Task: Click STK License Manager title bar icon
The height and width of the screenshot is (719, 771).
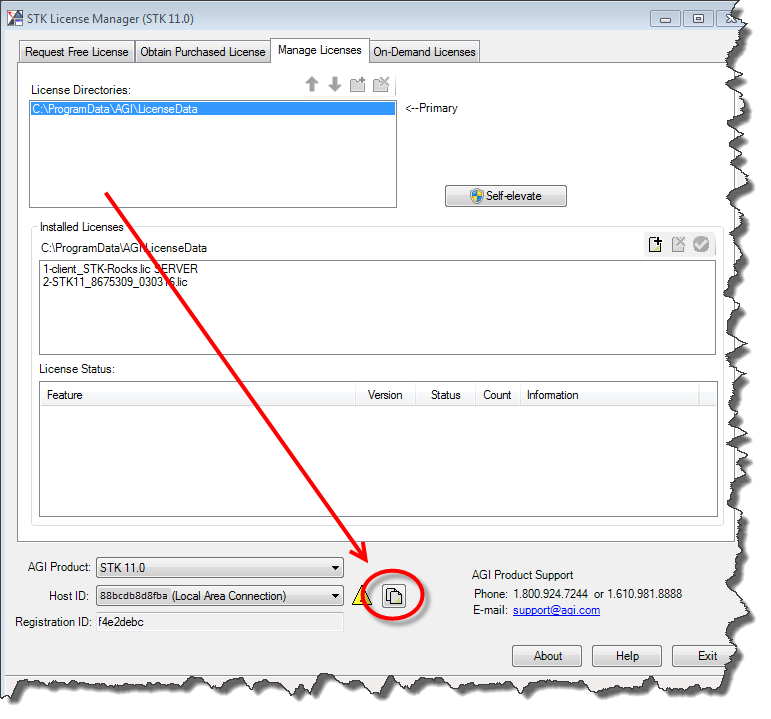Action: pyautogui.click(x=15, y=18)
